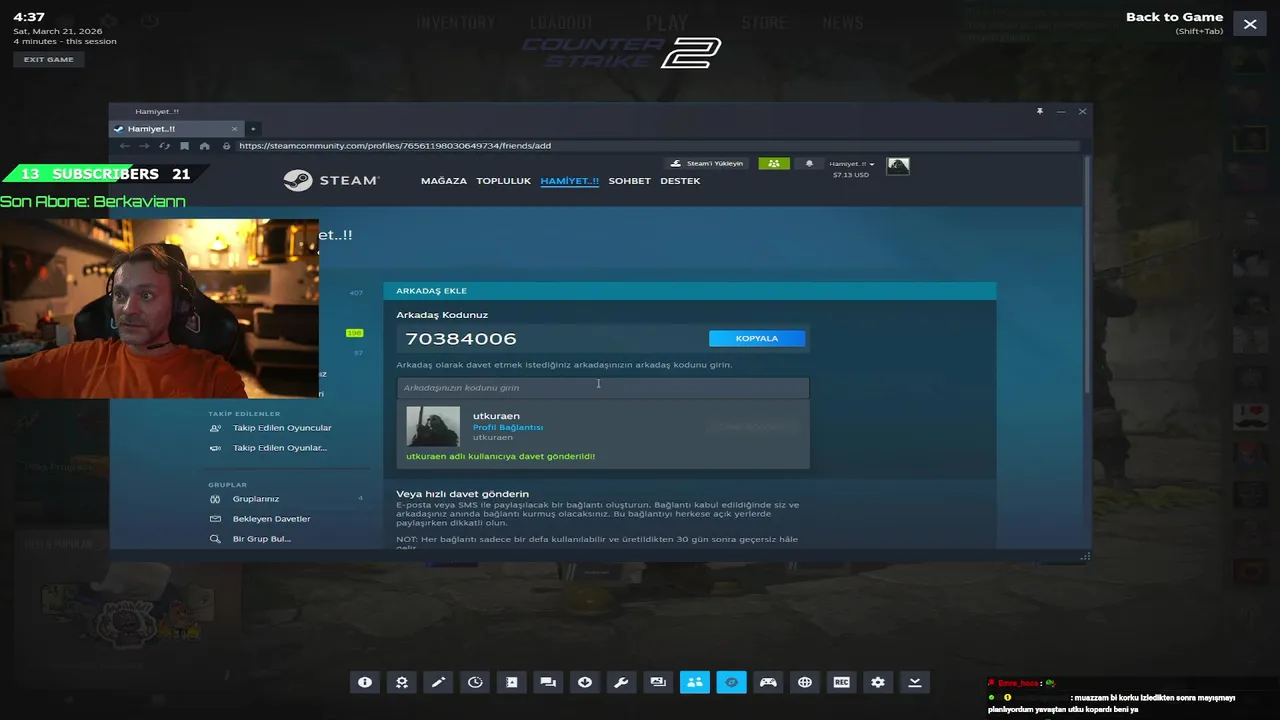
Task: Open the achievements icon in overlay bar
Action: pyautogui.click(x=401, y=682)
